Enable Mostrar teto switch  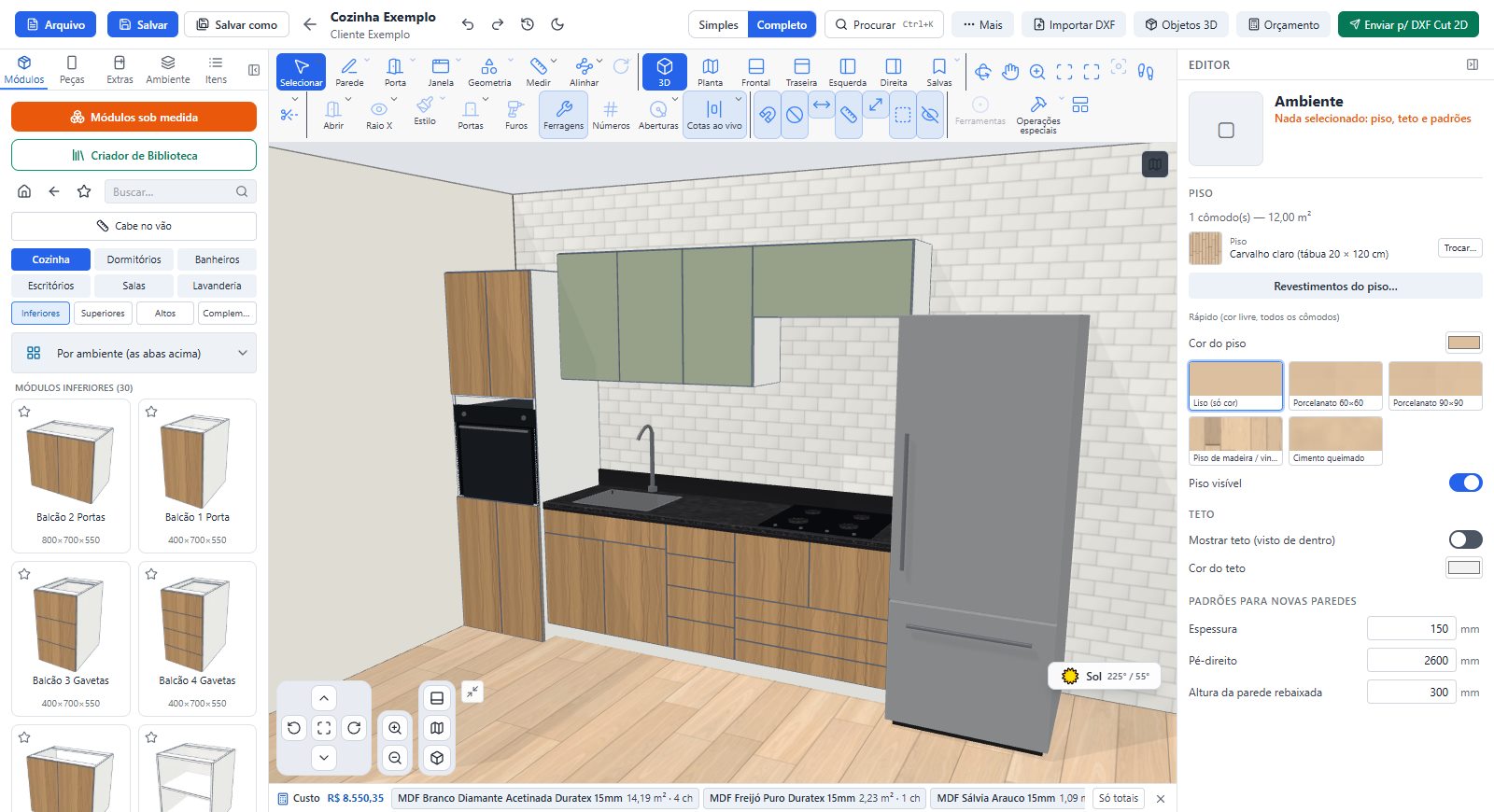click(1465, 539)
